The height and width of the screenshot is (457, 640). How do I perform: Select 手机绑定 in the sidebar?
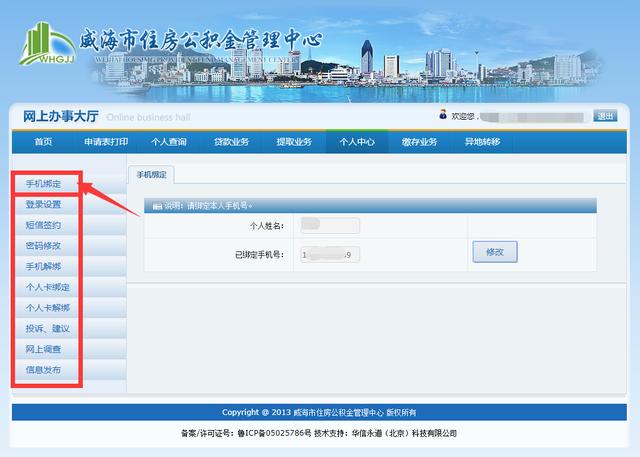tap(43, 184)
